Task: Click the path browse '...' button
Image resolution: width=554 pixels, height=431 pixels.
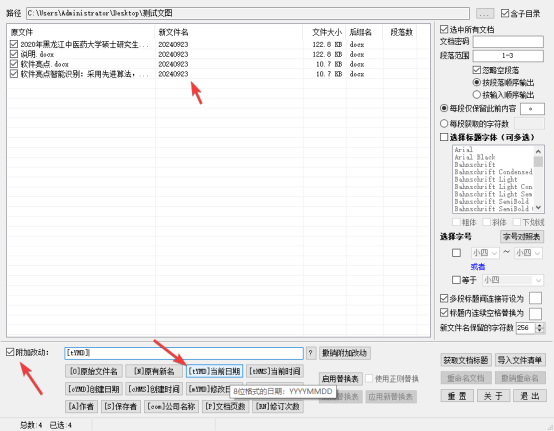Action: coord(484,14)
